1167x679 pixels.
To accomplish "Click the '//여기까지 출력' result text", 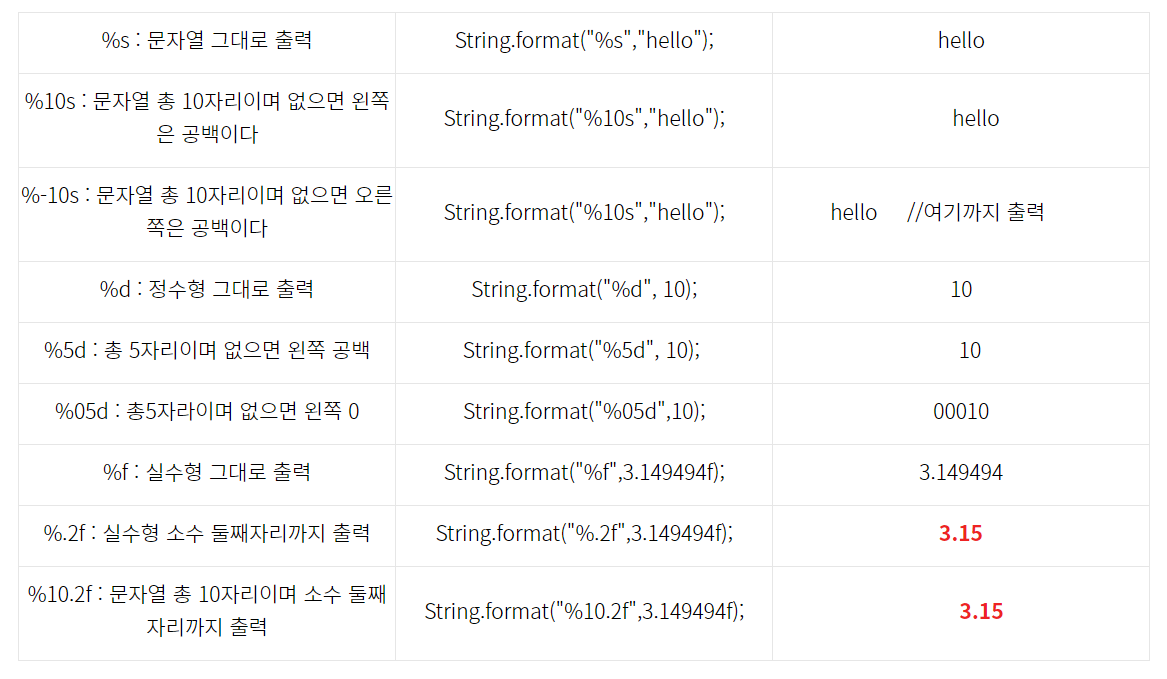I will click(976, 212).
